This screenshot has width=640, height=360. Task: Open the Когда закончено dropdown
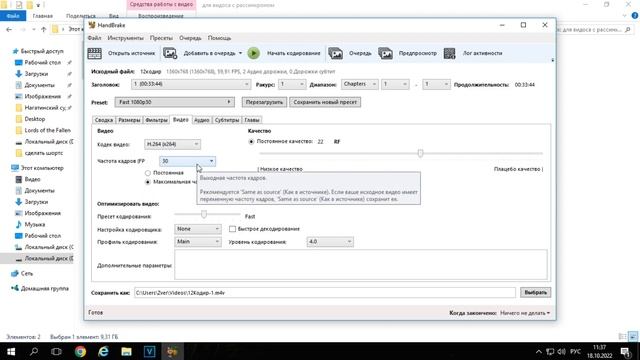[x=525, y=313]
